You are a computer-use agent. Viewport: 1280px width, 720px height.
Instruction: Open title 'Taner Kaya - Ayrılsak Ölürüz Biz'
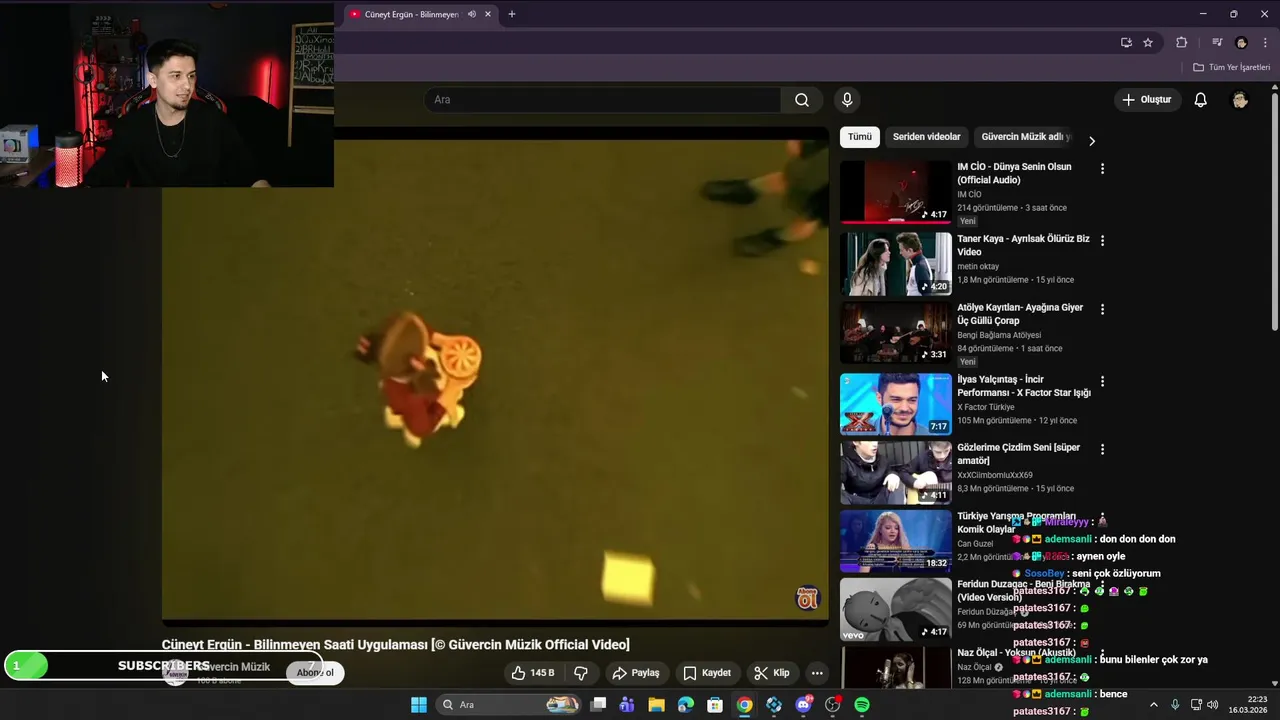click(1023, 246)
